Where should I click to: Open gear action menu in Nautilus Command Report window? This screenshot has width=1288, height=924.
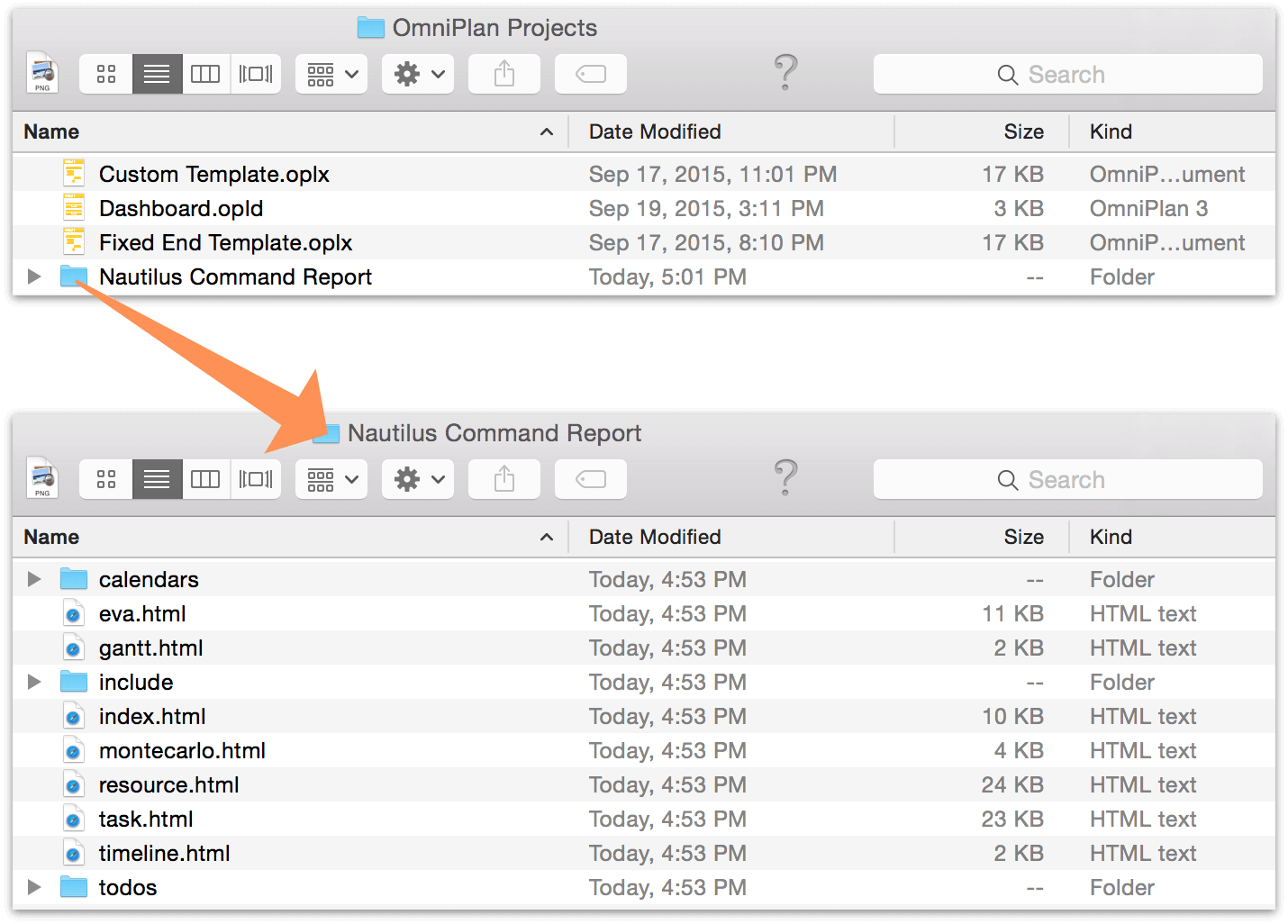418,479
